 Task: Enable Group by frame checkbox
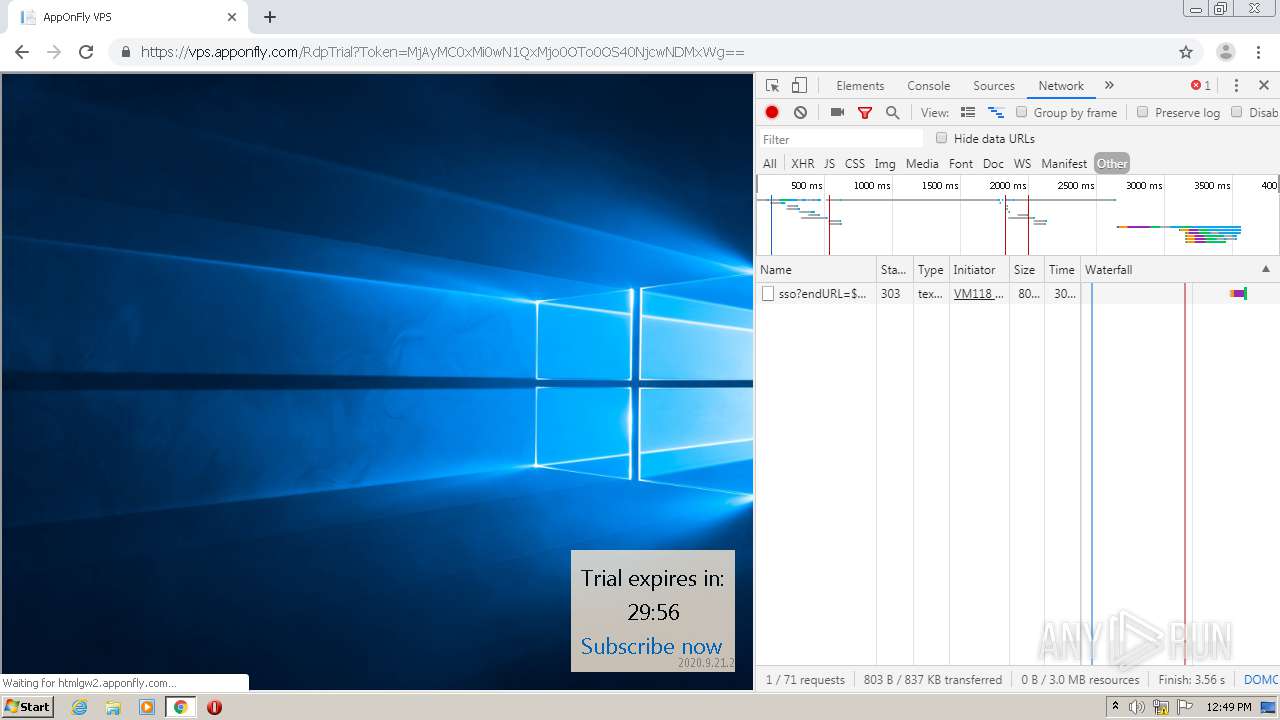[1022, 112]
